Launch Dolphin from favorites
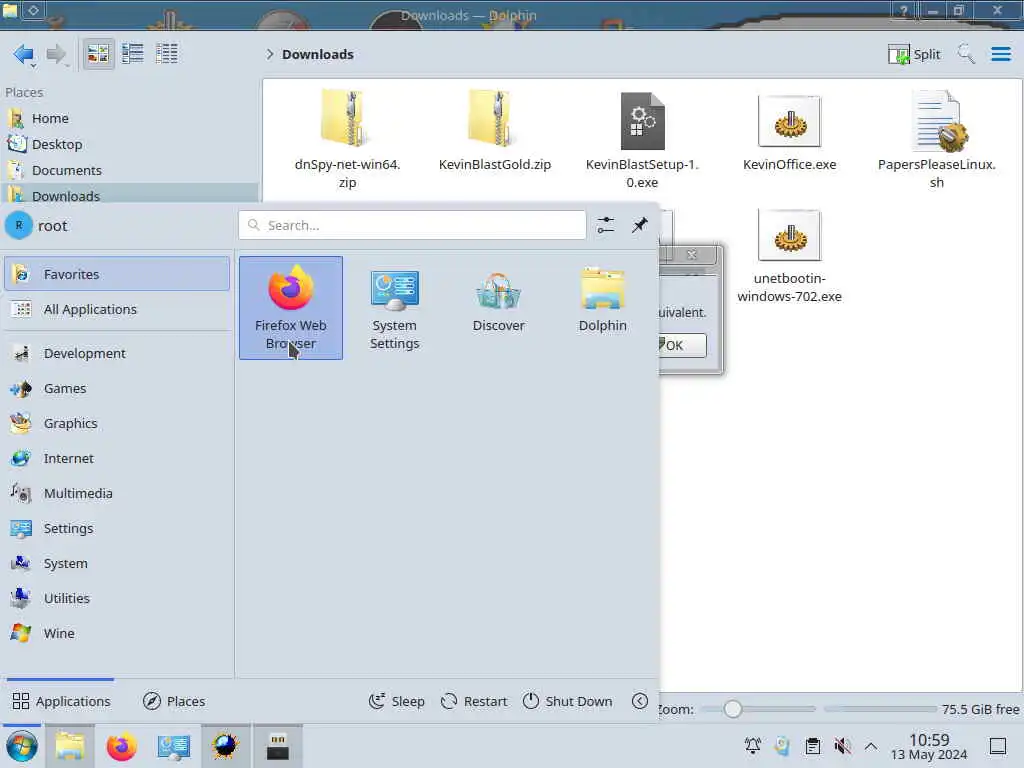 coord(602,308)
